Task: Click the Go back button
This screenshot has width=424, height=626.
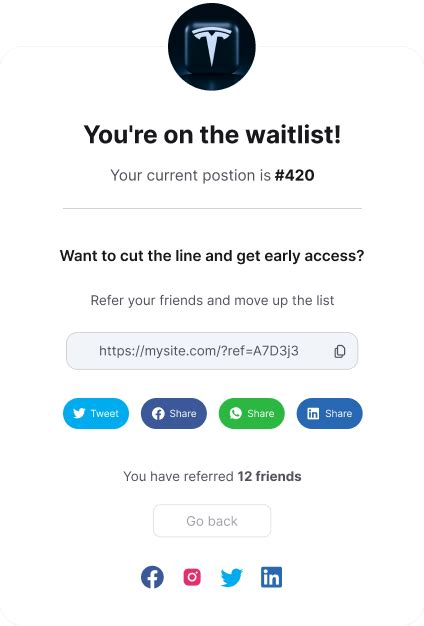Action: [212, 521]
